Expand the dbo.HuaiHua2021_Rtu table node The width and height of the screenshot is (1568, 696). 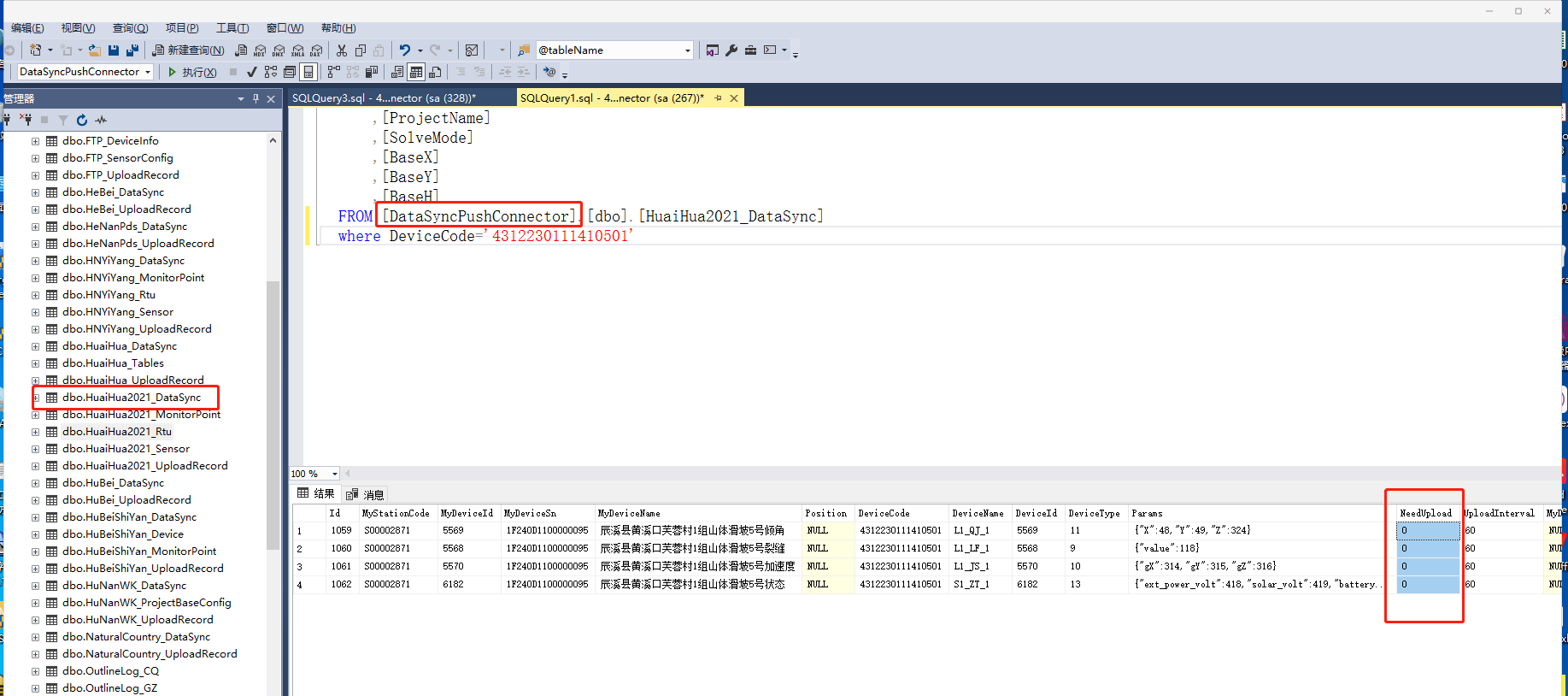pos(36,432)
